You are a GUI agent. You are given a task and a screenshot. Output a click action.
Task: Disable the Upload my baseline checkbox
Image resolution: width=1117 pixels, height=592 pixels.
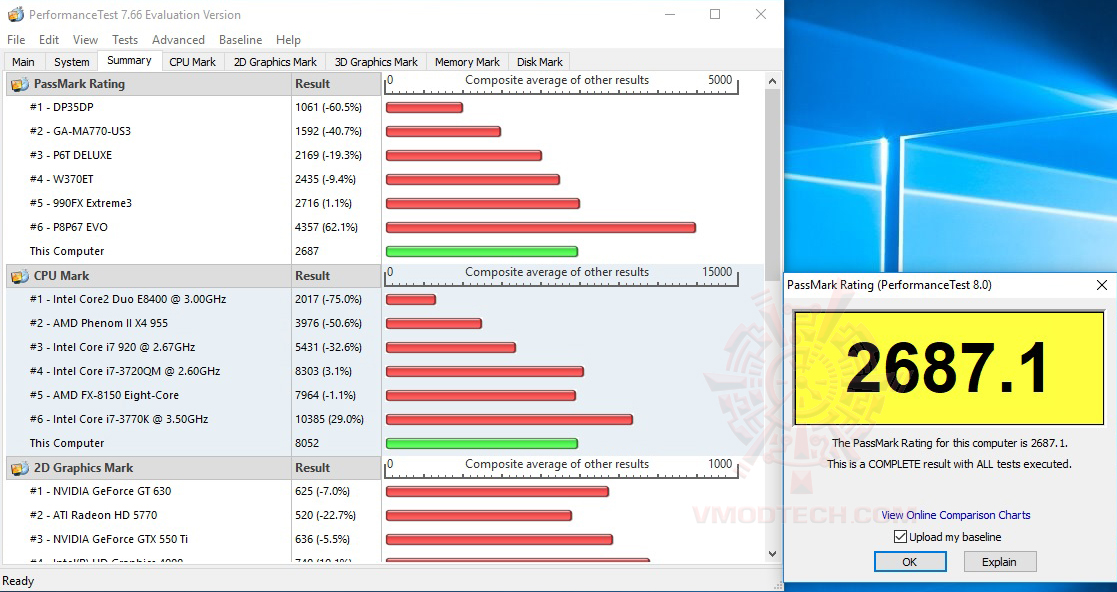tap(901, 536)
